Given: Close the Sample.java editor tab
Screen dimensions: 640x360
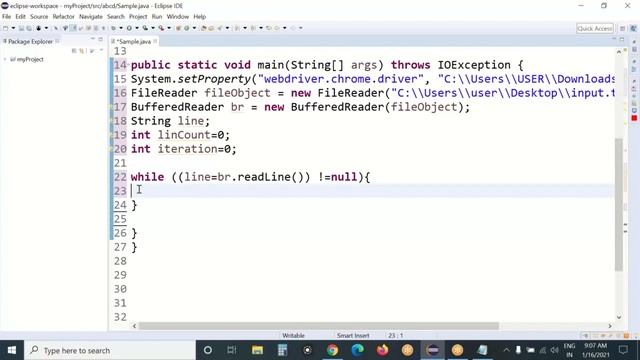Looking at the screenshot, I should pyautogui.click(x=156, y=41).
